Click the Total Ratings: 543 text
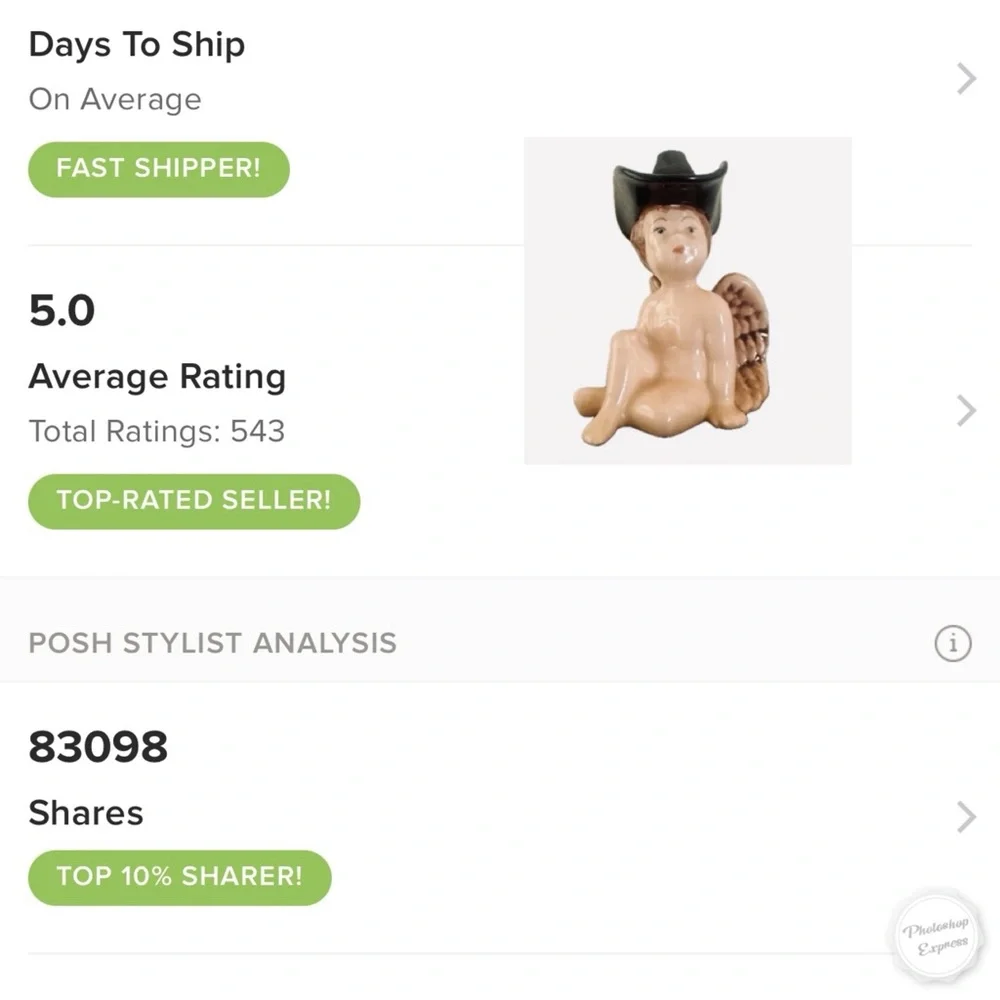This screenshot has height=1000, width=1000. pyautogui.click(x=157, y=431)
